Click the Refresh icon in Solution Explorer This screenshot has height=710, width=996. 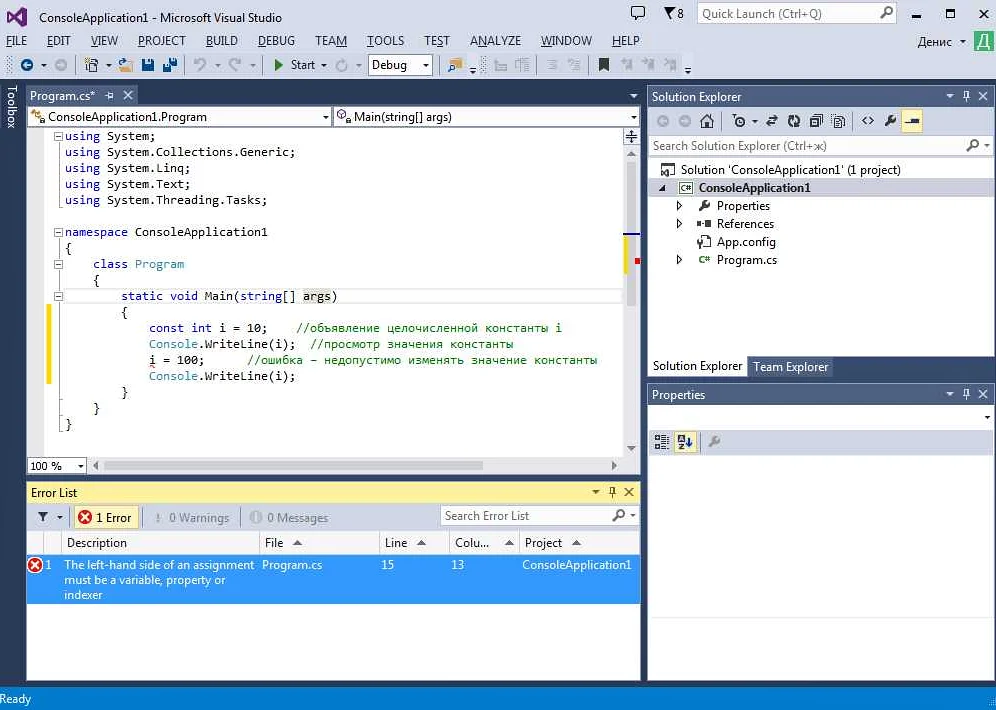(794, 121)
